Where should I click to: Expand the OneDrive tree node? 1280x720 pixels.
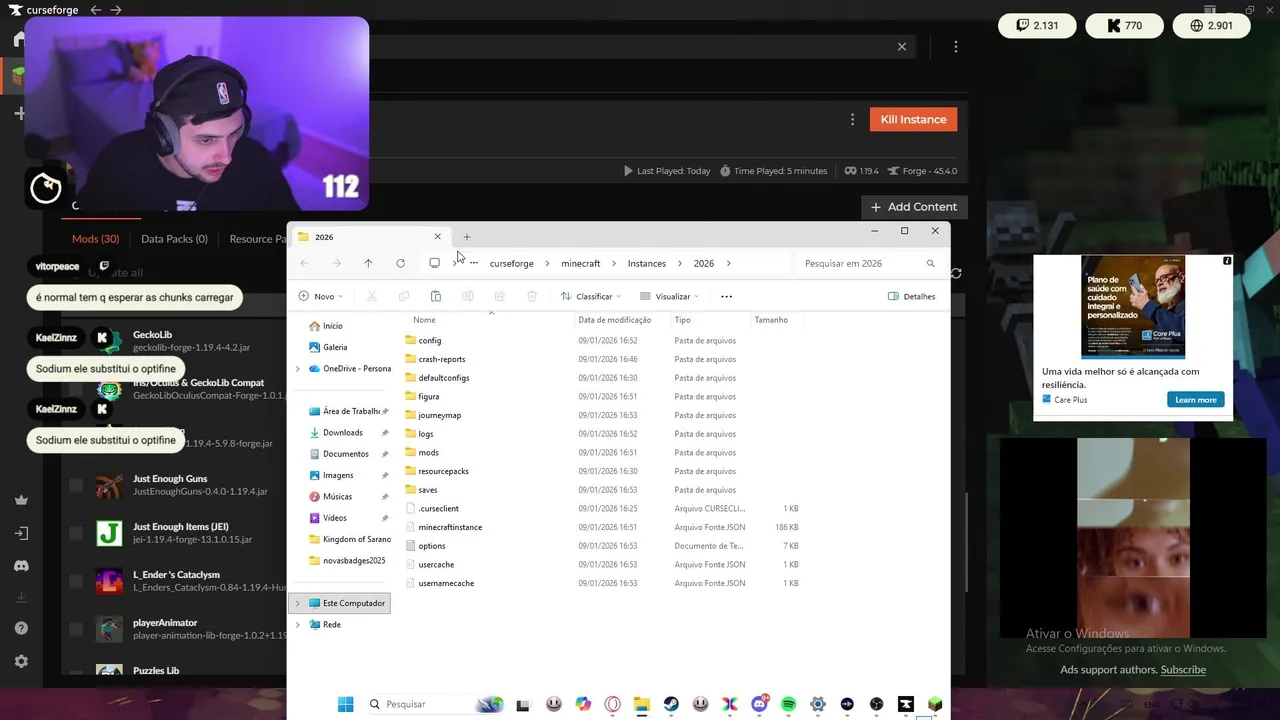[297, 369]
